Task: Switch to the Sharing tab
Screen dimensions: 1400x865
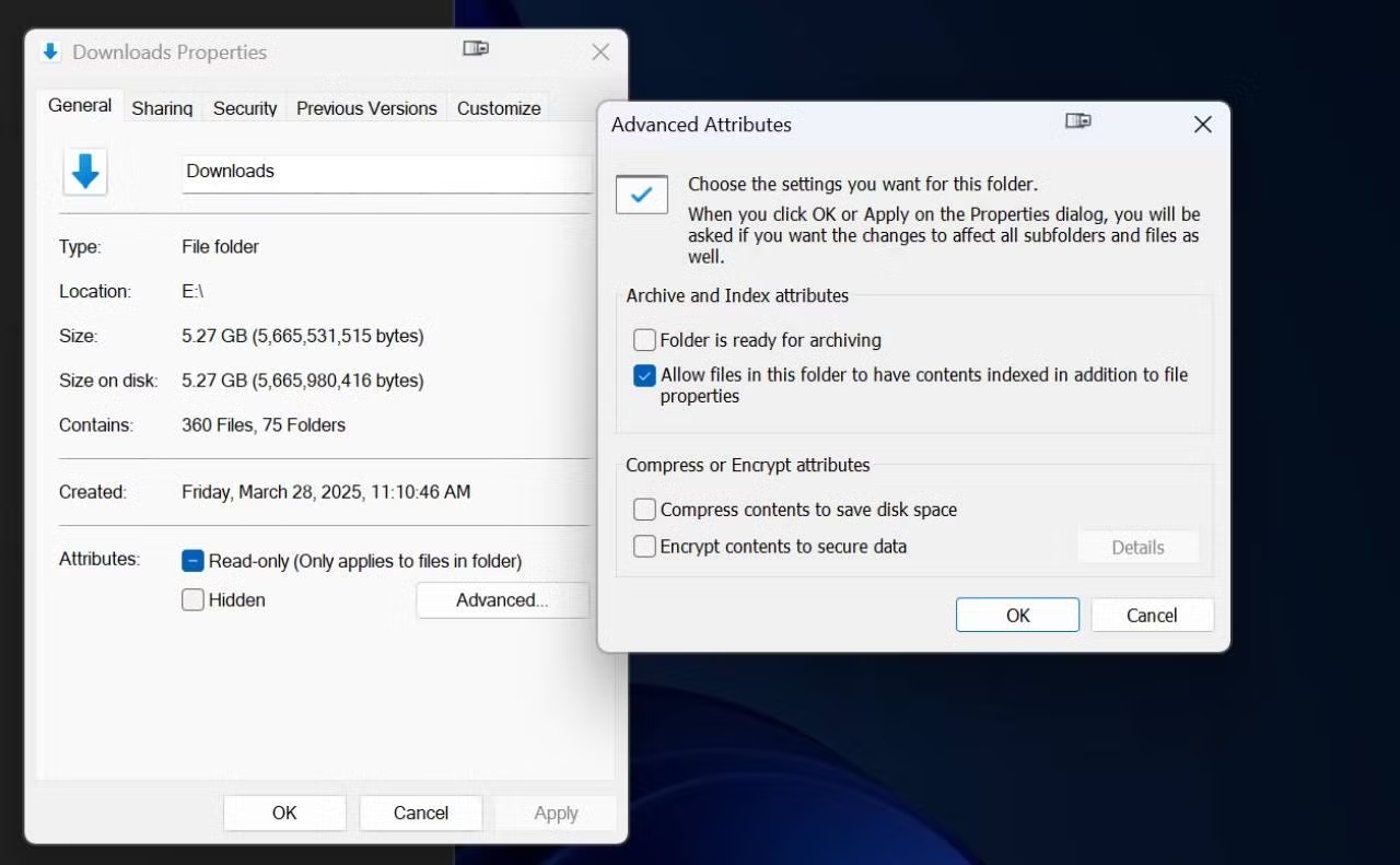Action: coord(161,107)
